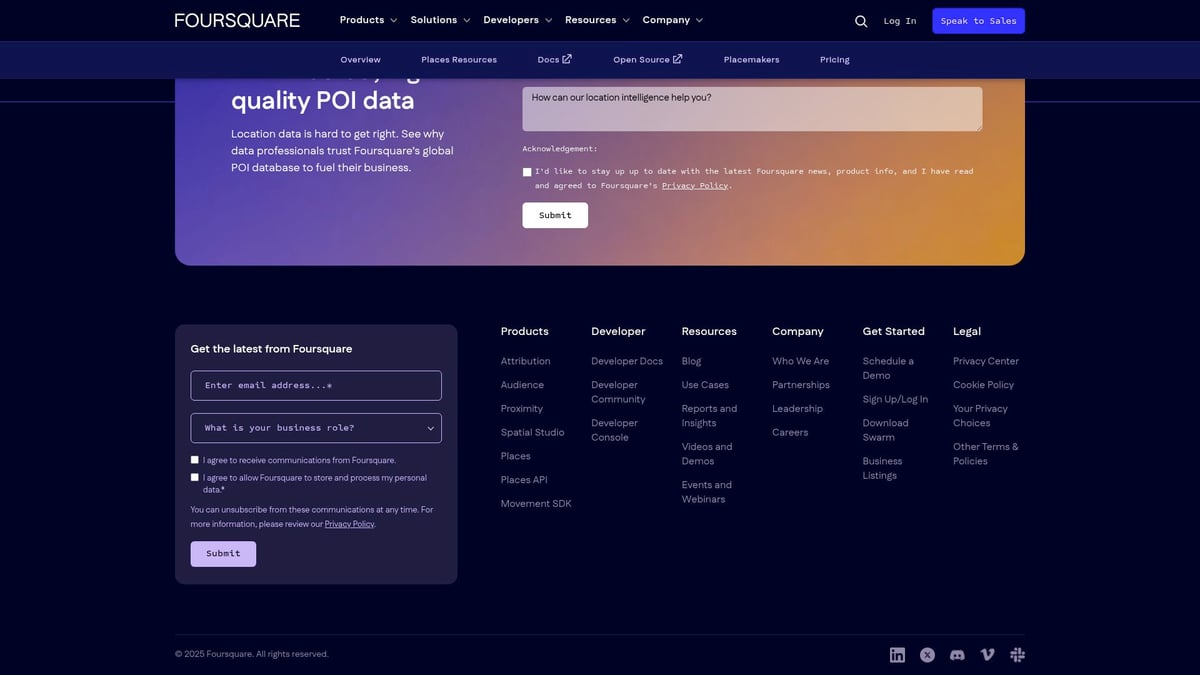Open Events and Webinars footer link
The height and width of the screenshot is (675, 1200).
coord(707,492)
